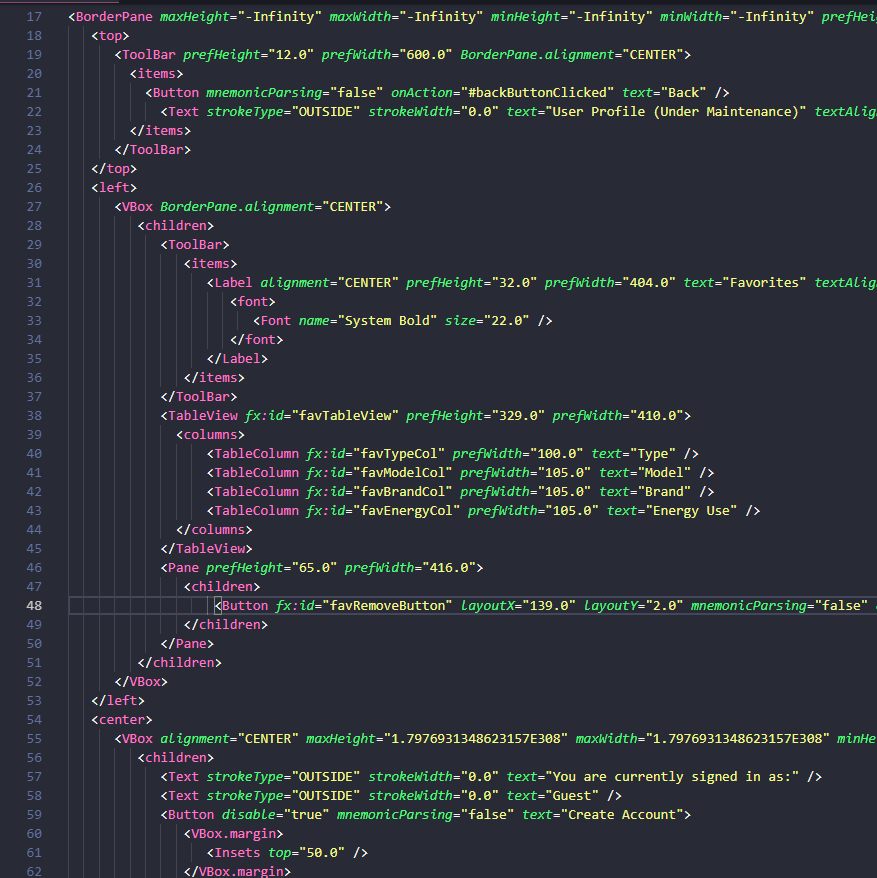
Task: Click the Pane prefWidth "416.0" value
Action: (x=449, y=568)
